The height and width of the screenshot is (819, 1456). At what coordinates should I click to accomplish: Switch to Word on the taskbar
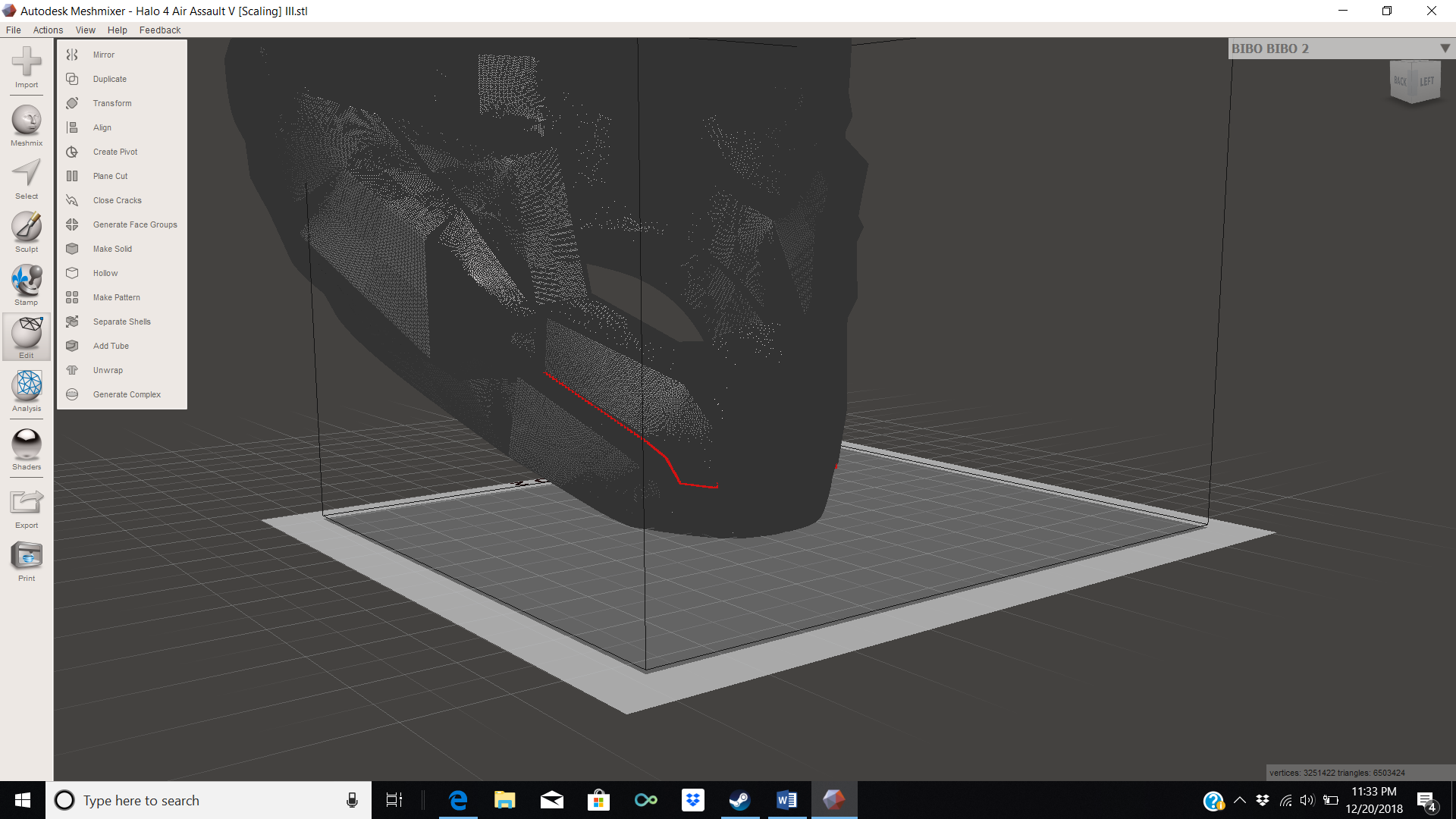coord(786,800)
